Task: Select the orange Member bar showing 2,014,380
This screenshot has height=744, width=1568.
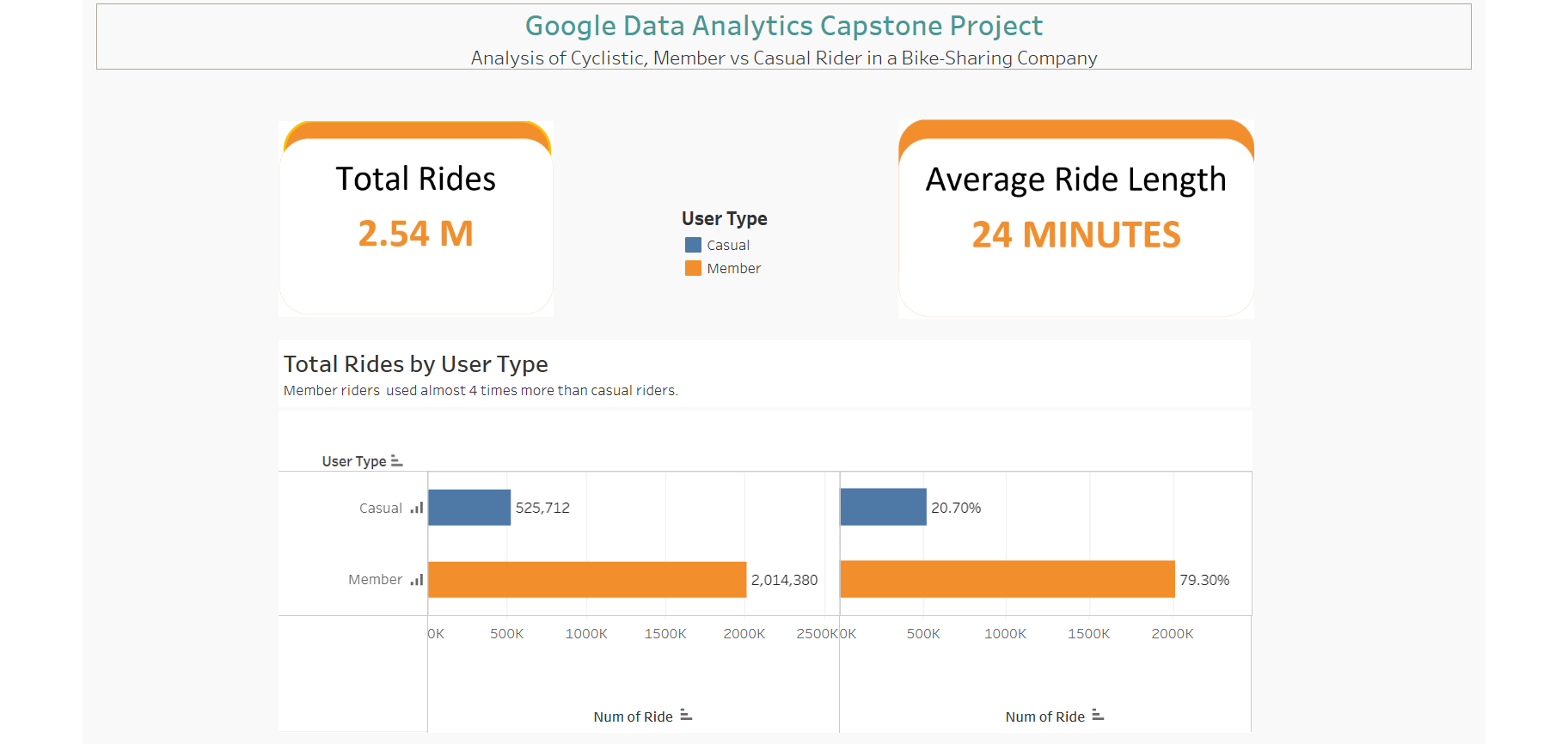Action: click(587, 579)
